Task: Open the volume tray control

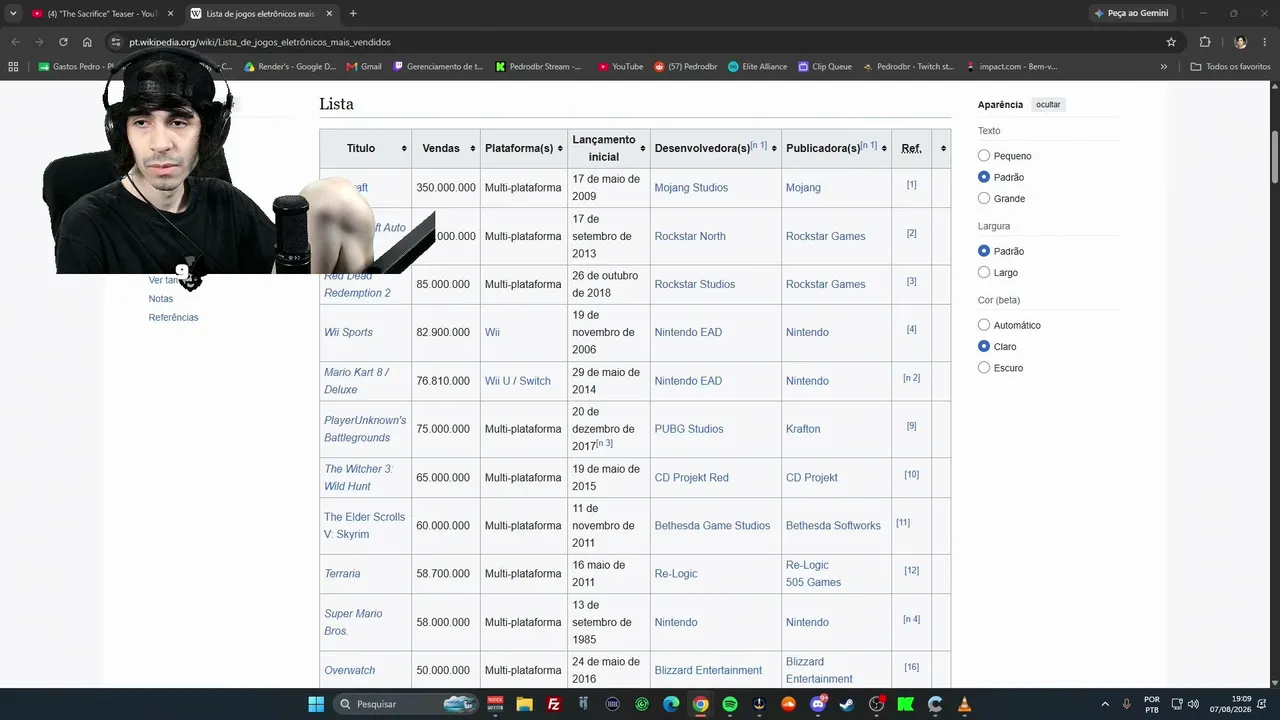Action: tap(1193, 704)
